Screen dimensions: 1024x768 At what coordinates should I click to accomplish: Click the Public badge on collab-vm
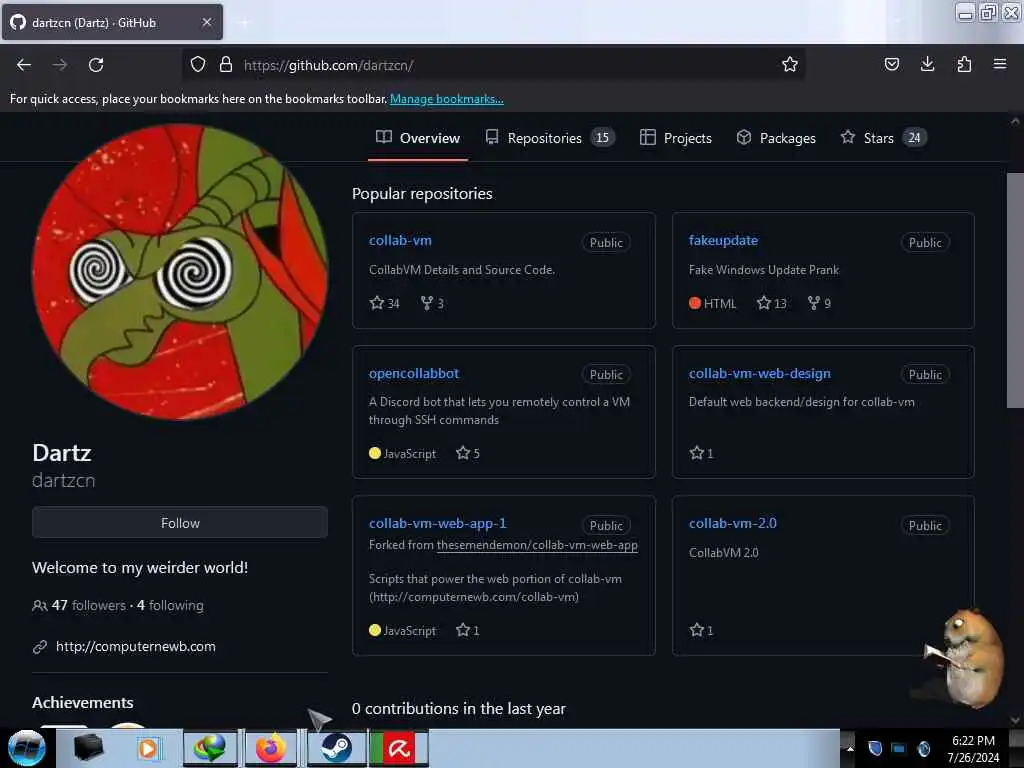pyautogui.click(x=606, y=242)
